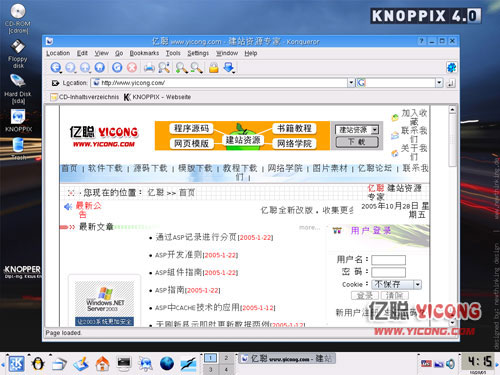
Task: Launch Konsole terminal panel icon
Action: (124, 363)
